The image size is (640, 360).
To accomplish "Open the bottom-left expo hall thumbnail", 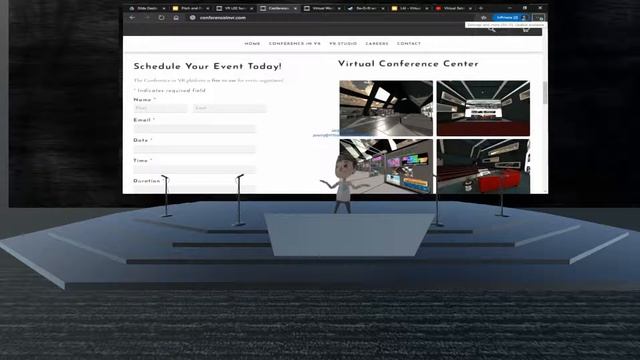I will (x=386, y=166).
